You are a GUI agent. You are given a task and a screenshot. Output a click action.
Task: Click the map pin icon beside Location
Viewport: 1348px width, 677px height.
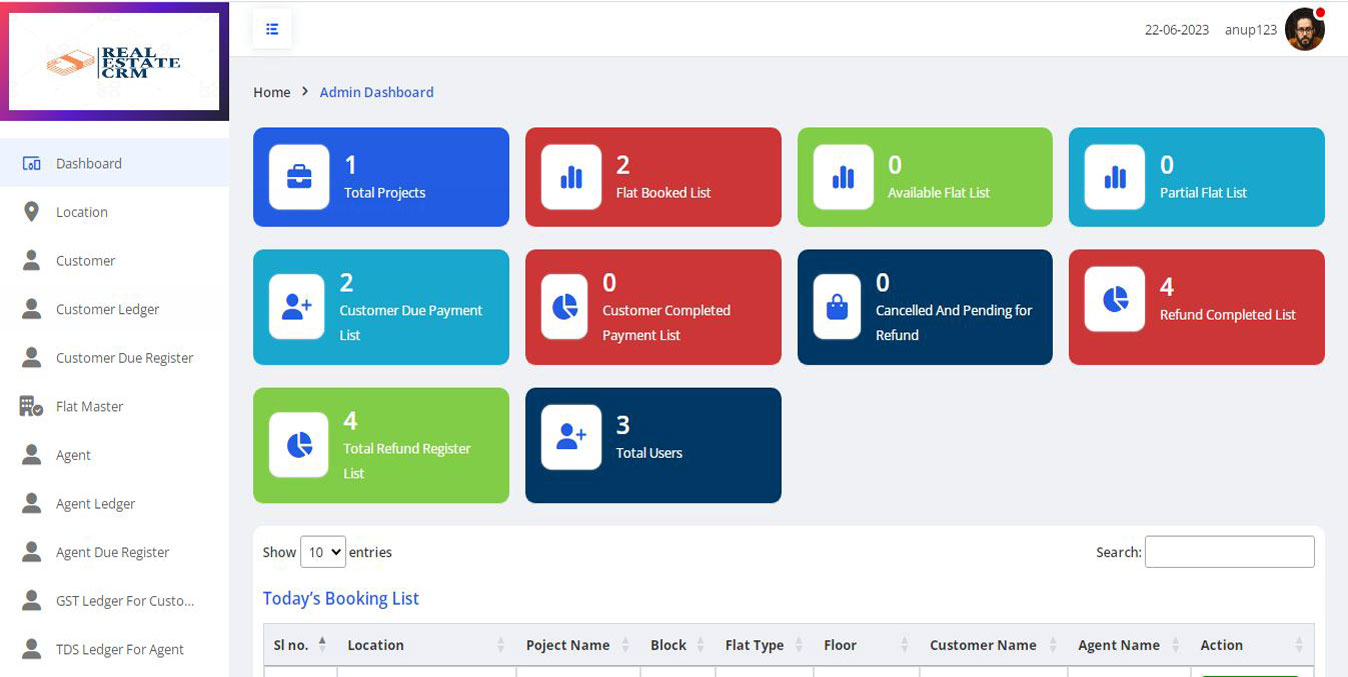pos(31,212)
